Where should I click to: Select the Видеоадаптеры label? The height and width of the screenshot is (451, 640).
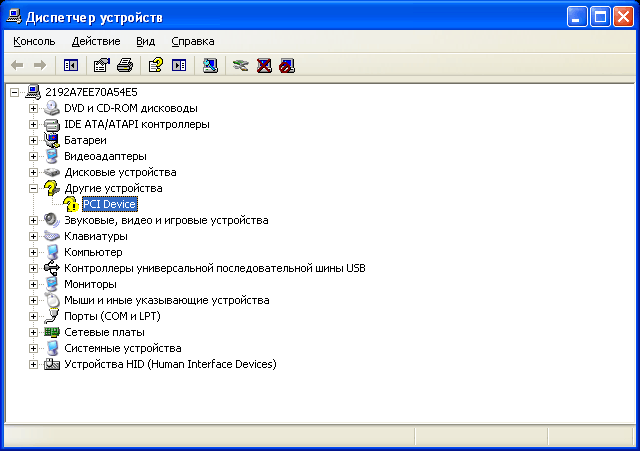105,156
